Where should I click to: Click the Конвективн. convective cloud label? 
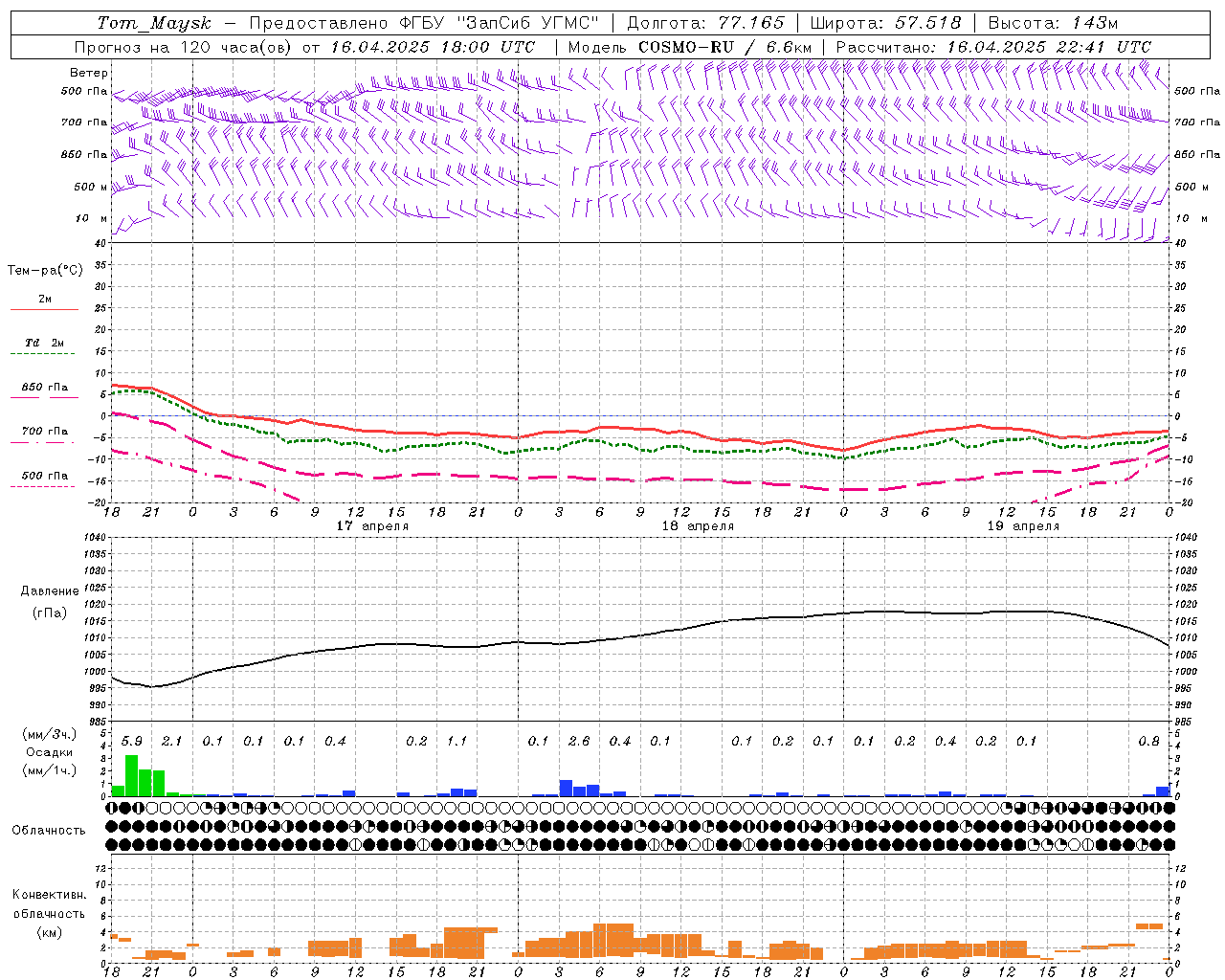[49, 895]
